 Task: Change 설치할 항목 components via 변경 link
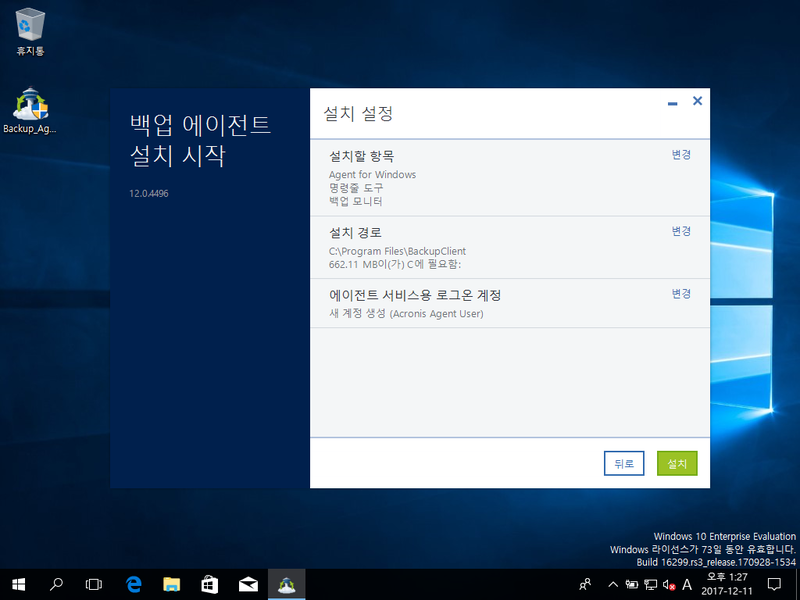tap(681, 155)
